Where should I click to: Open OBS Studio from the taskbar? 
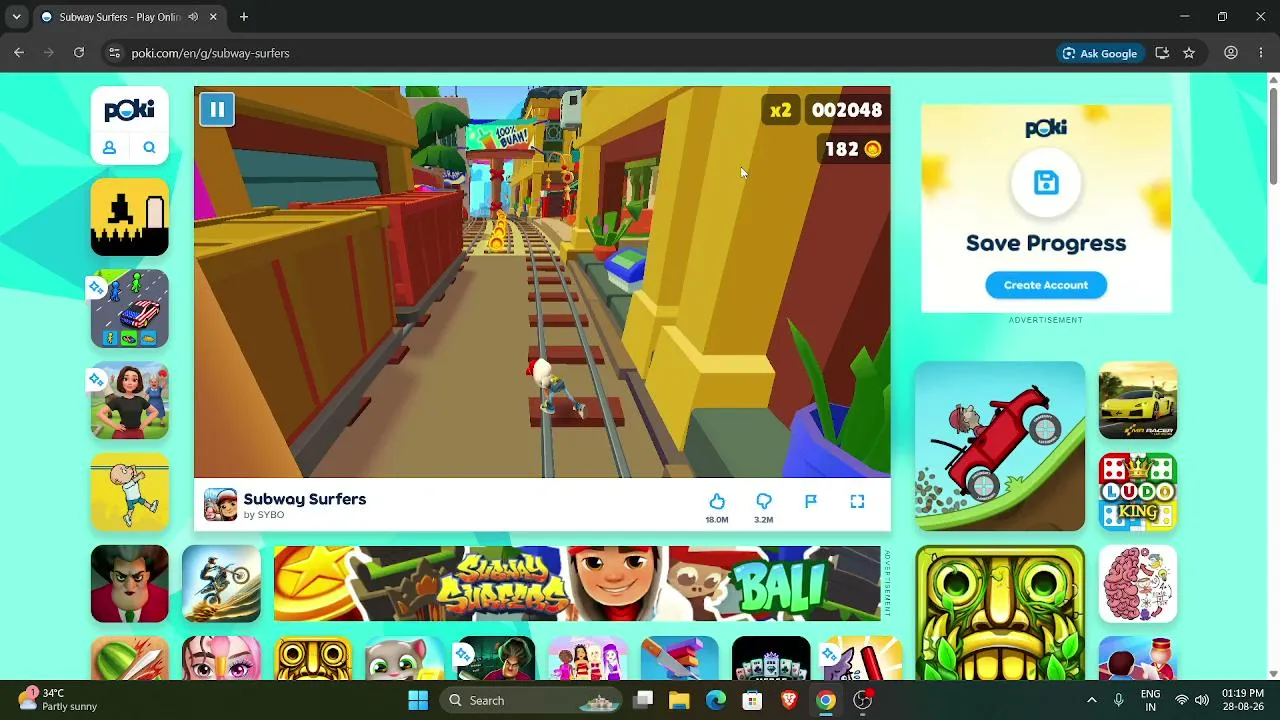(x=862, y=700)
